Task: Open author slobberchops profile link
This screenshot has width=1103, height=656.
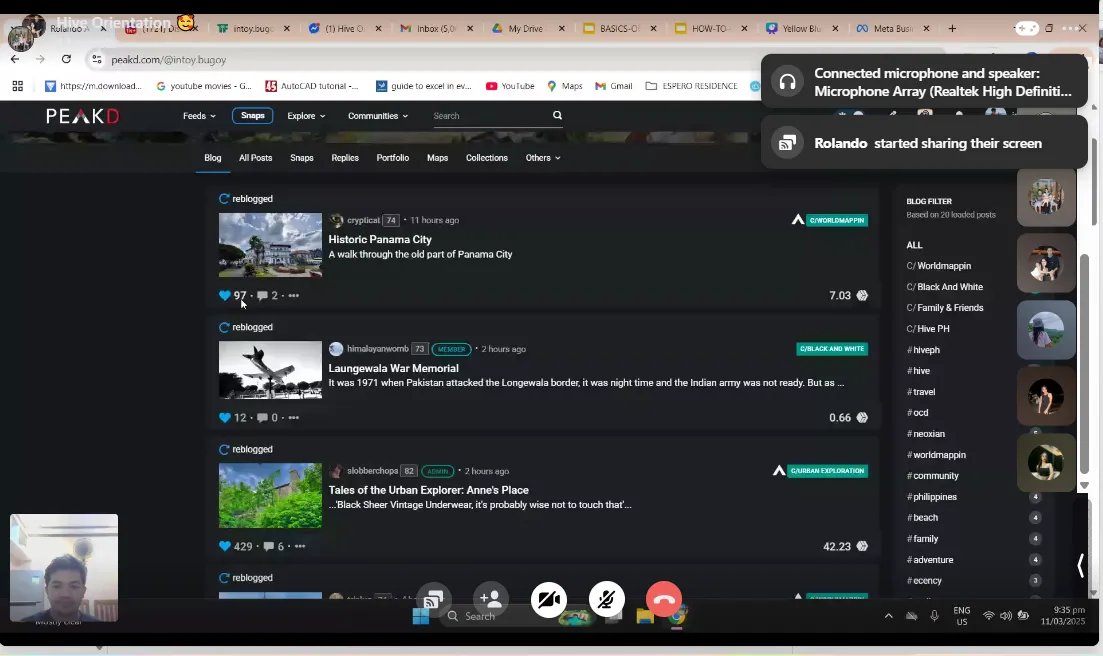Action: pos(372,471)
